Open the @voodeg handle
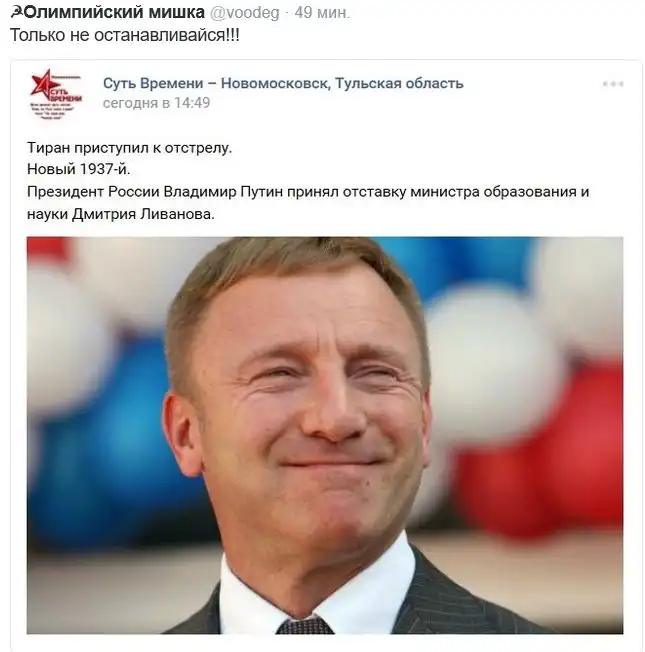This screenshot has width=645, height=652. 245,13
